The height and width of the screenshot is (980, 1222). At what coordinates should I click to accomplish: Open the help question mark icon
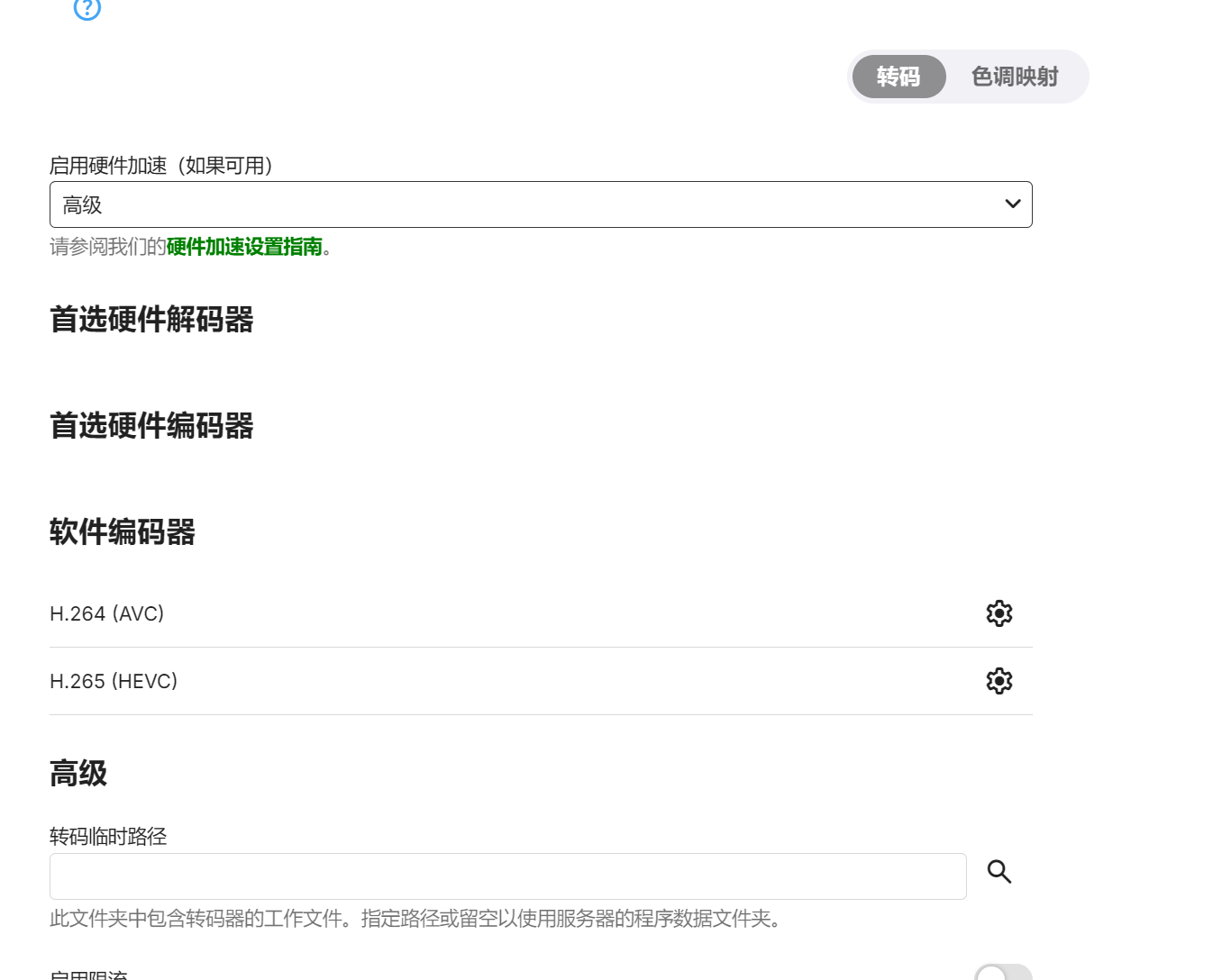87,8
